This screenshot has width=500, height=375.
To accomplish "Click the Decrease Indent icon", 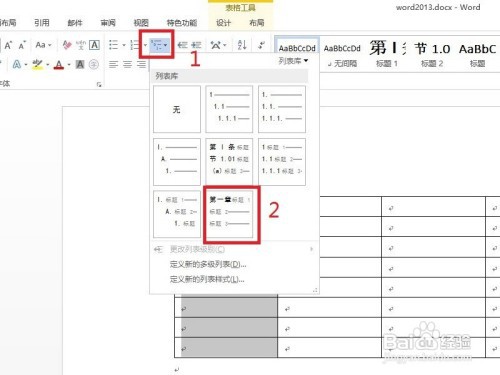I will tap(182, 45).
